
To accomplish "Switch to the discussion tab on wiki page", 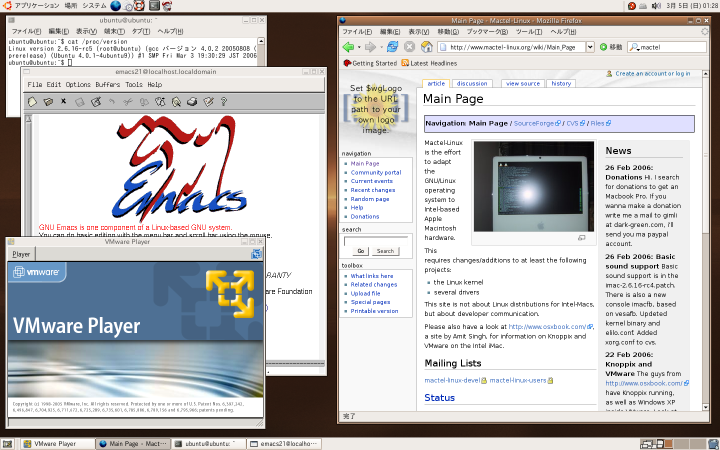I will click(472, 84).
